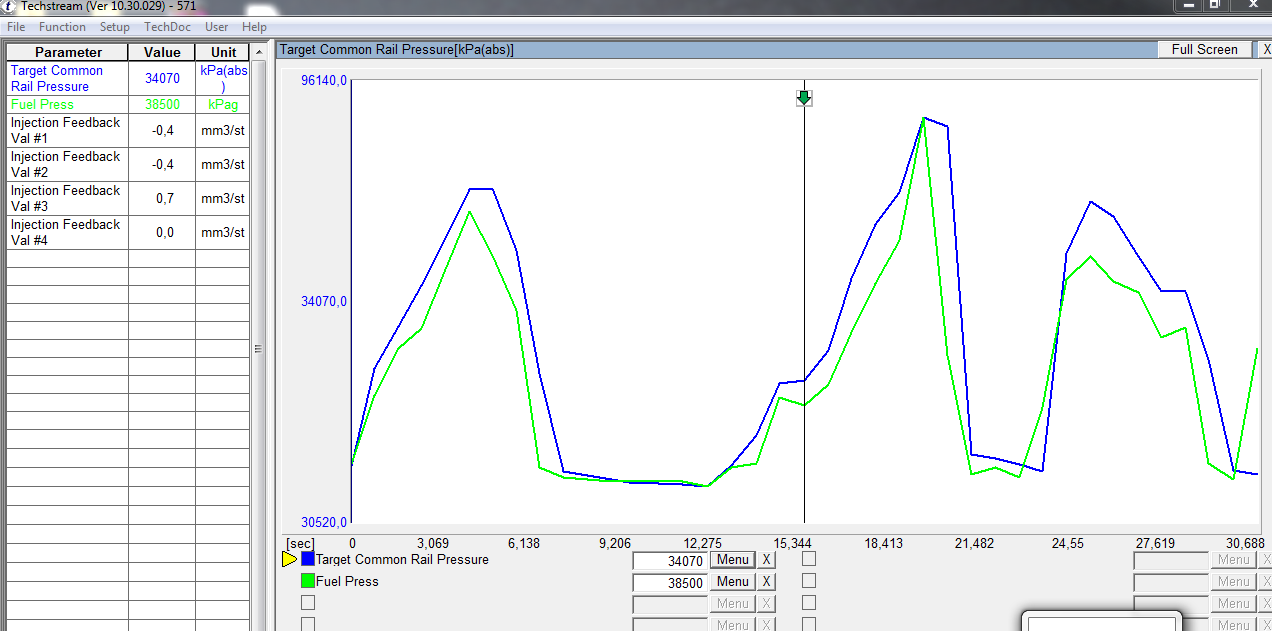Click the Techstream app icon in title bar
Image resolution: width=1272 pixels, height=631 pixels.
click(x=9, y=5)
